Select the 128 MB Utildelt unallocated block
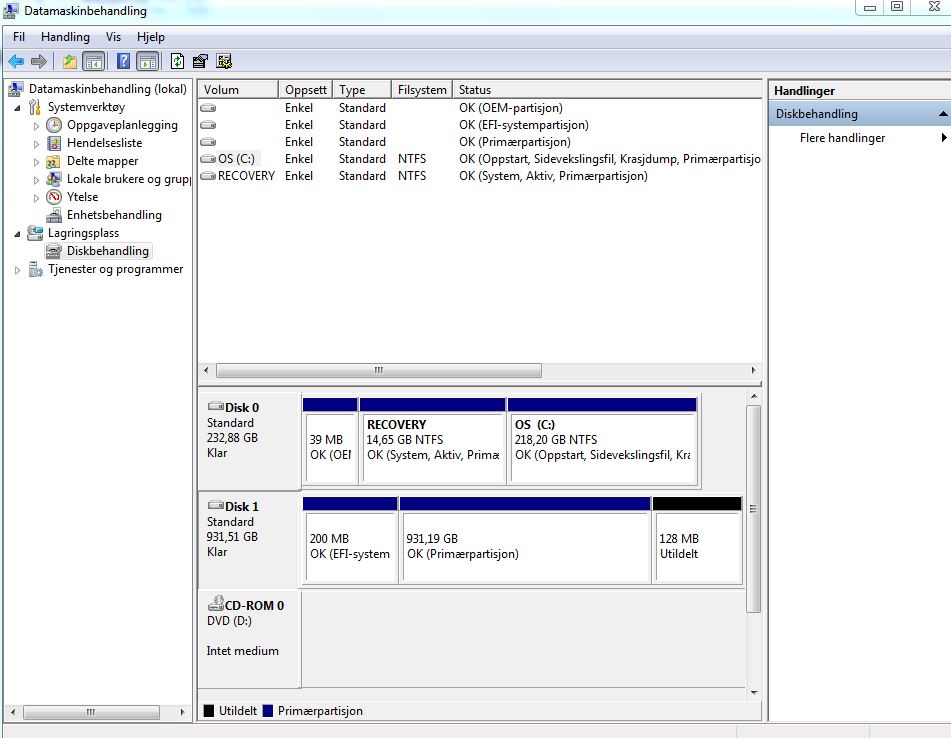 [x=697, y=540]
